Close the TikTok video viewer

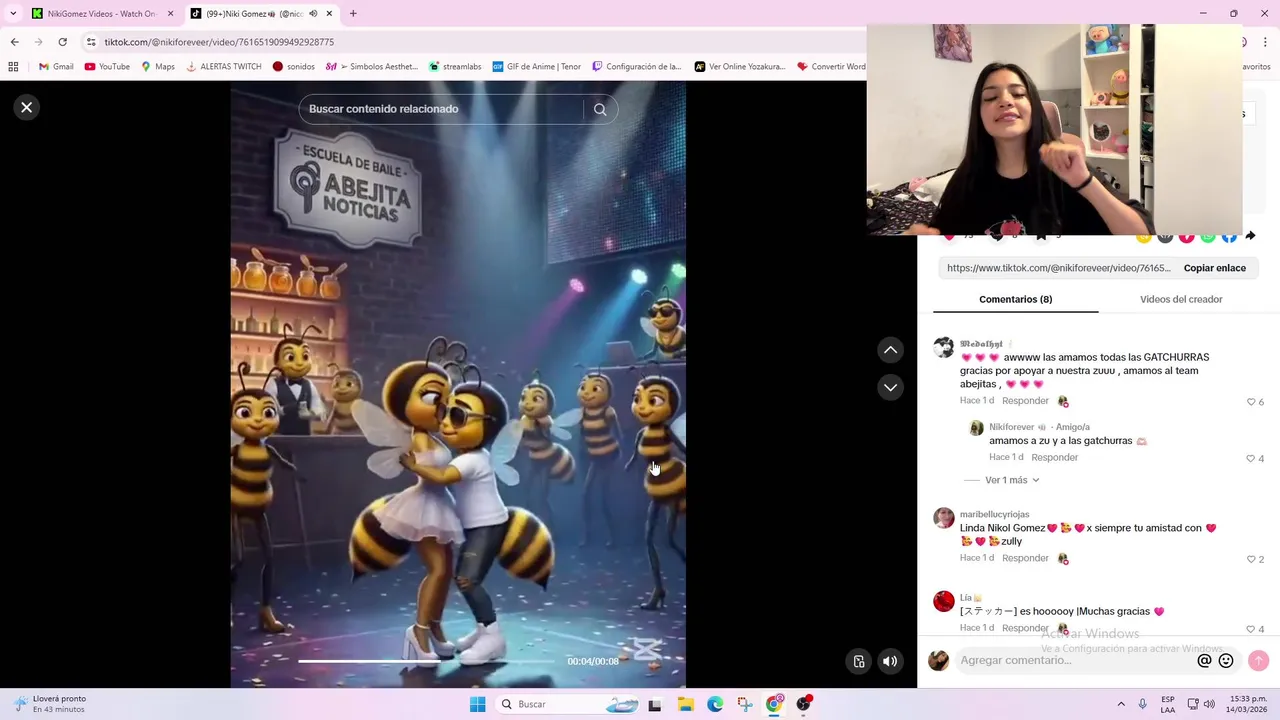[x=27, y=107]
